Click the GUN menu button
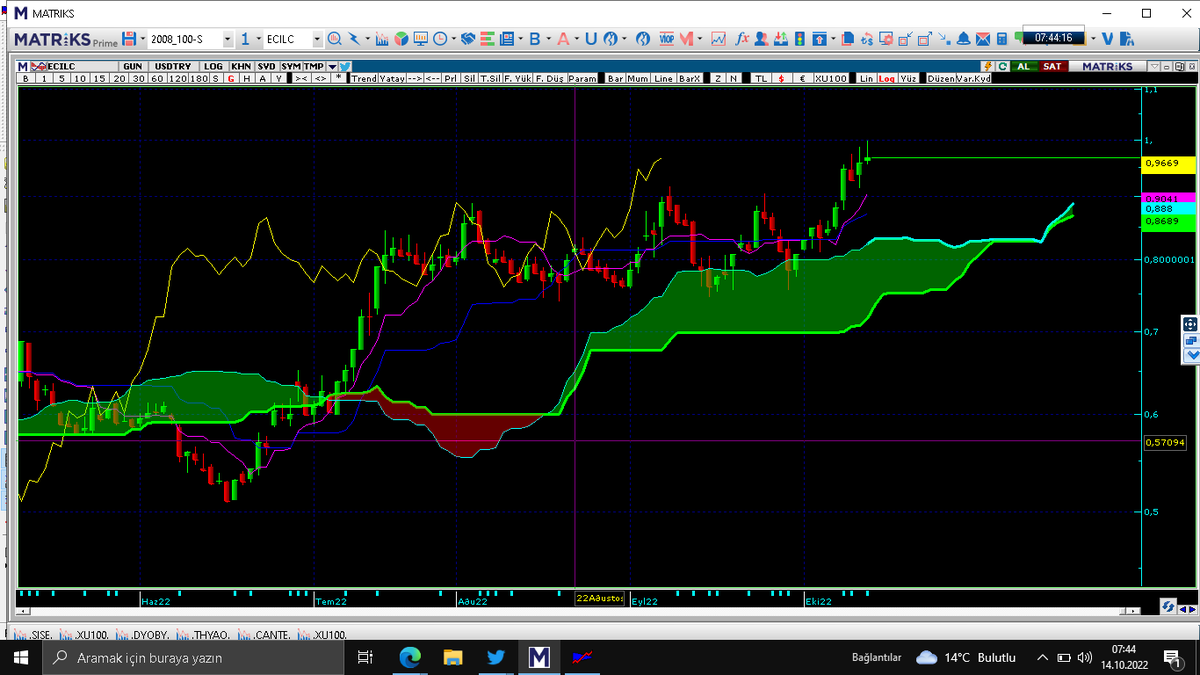Viewport: 1200px width, 675px height. point(132,66)
